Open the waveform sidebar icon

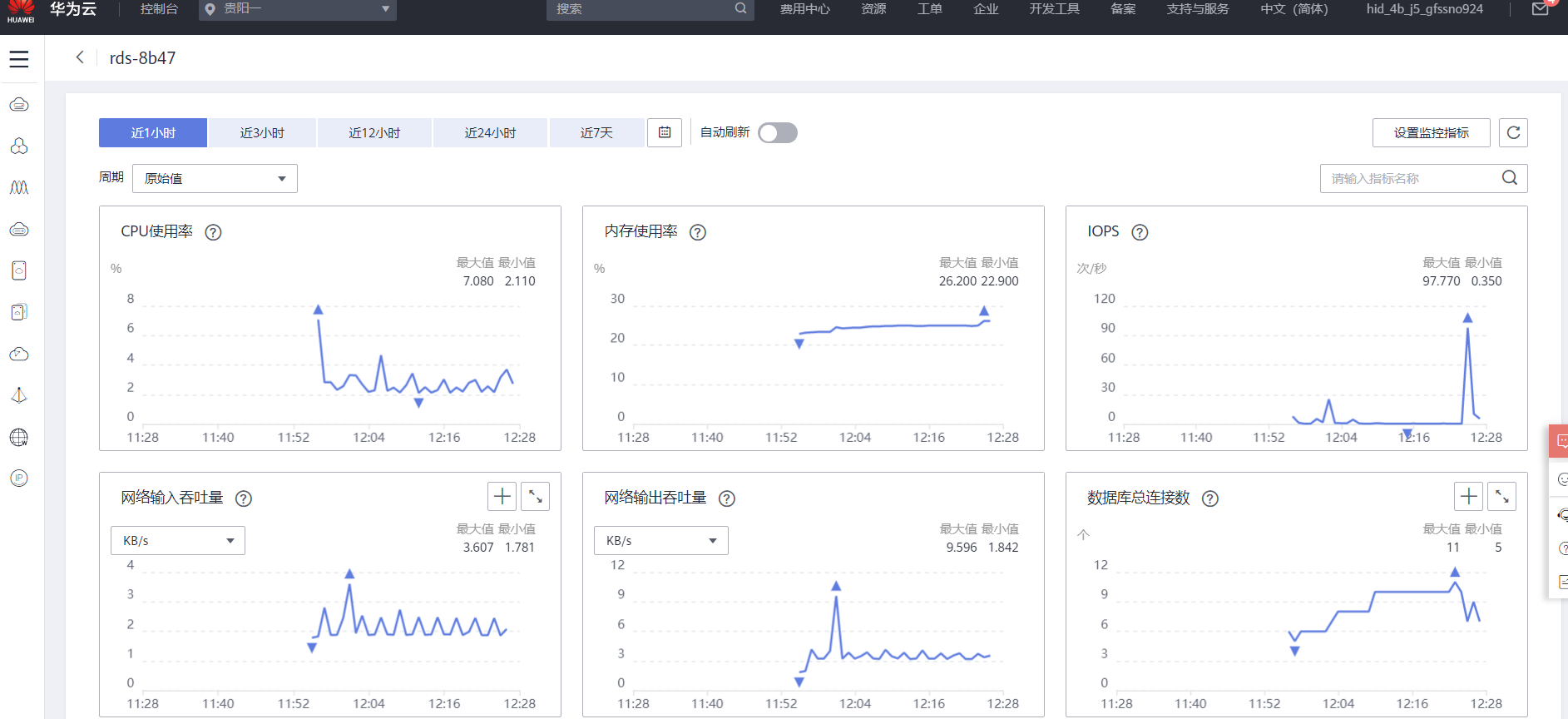pyautogui.click(x=19, y=188)
